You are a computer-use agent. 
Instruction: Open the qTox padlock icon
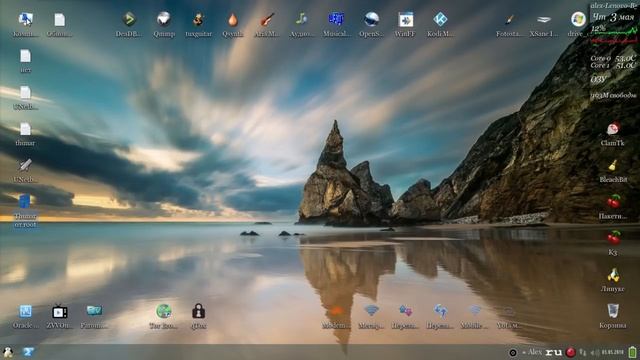tap(198, 311)
